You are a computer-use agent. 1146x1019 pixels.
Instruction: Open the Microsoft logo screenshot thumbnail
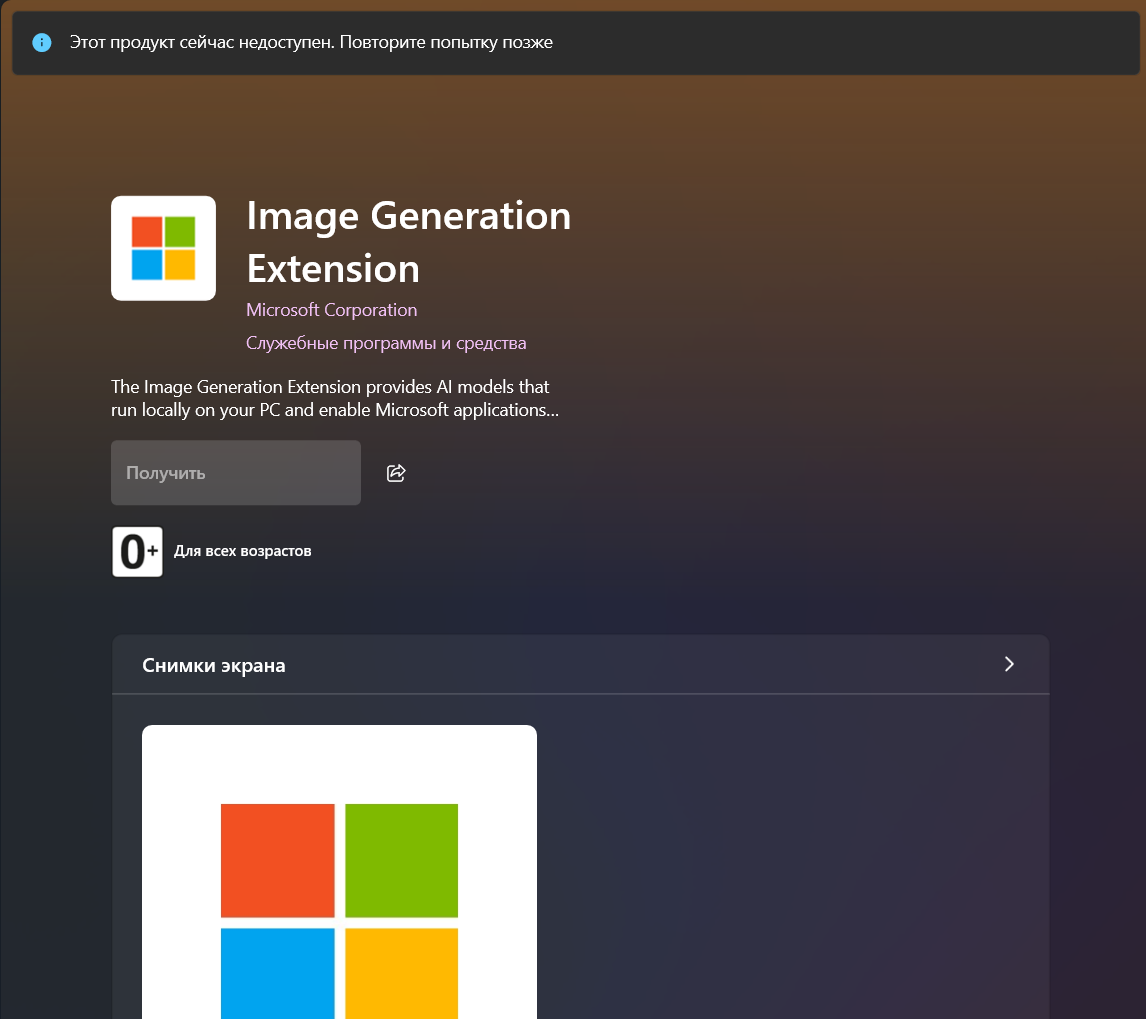click(339, 871)
